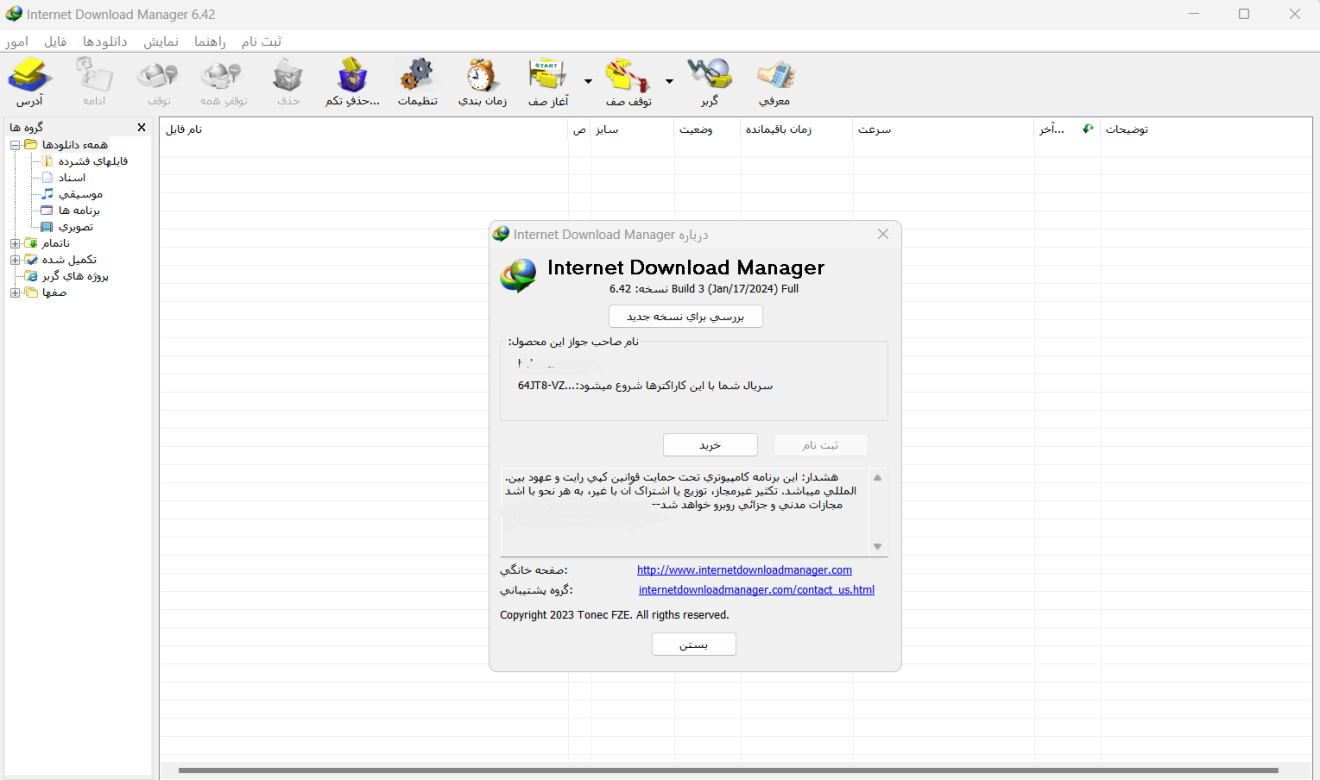1320x780 pixels.
Task: Select برنامه ها (Programs) category
Action: (79, 210)
